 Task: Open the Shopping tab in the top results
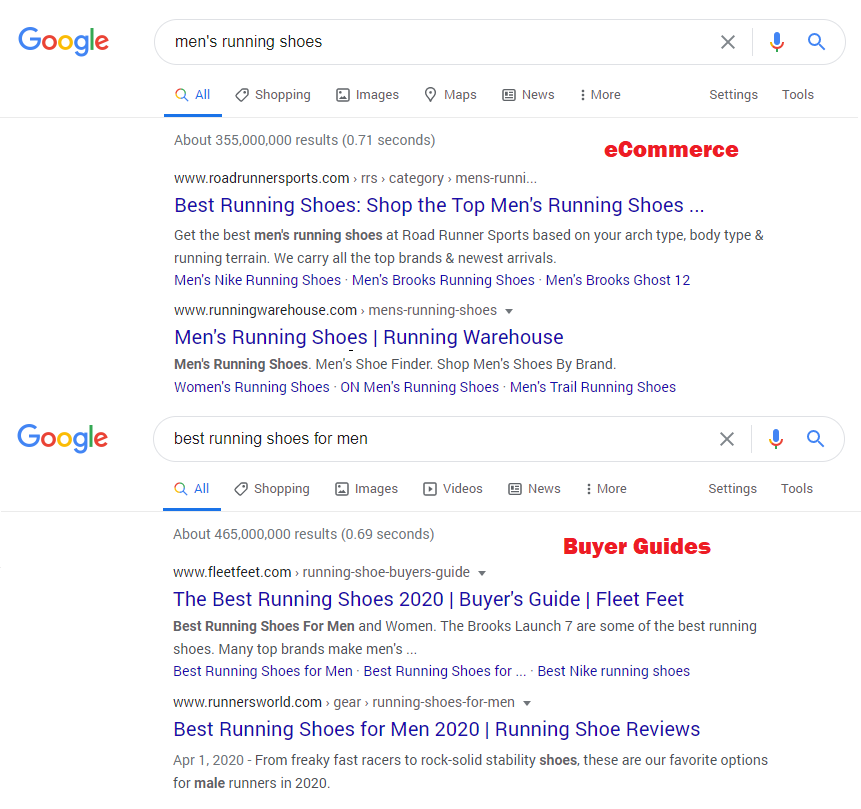(273, 95)
